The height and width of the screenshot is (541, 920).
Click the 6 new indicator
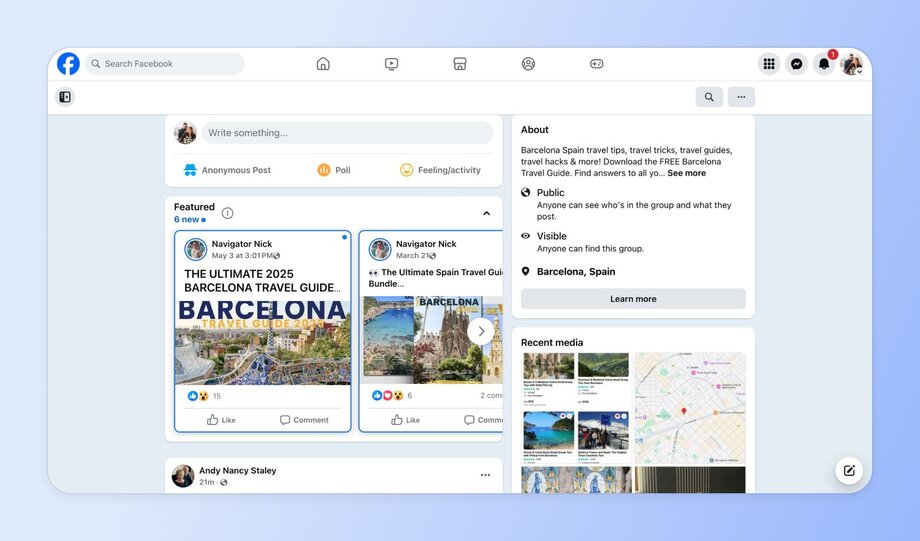coord(190,219)
